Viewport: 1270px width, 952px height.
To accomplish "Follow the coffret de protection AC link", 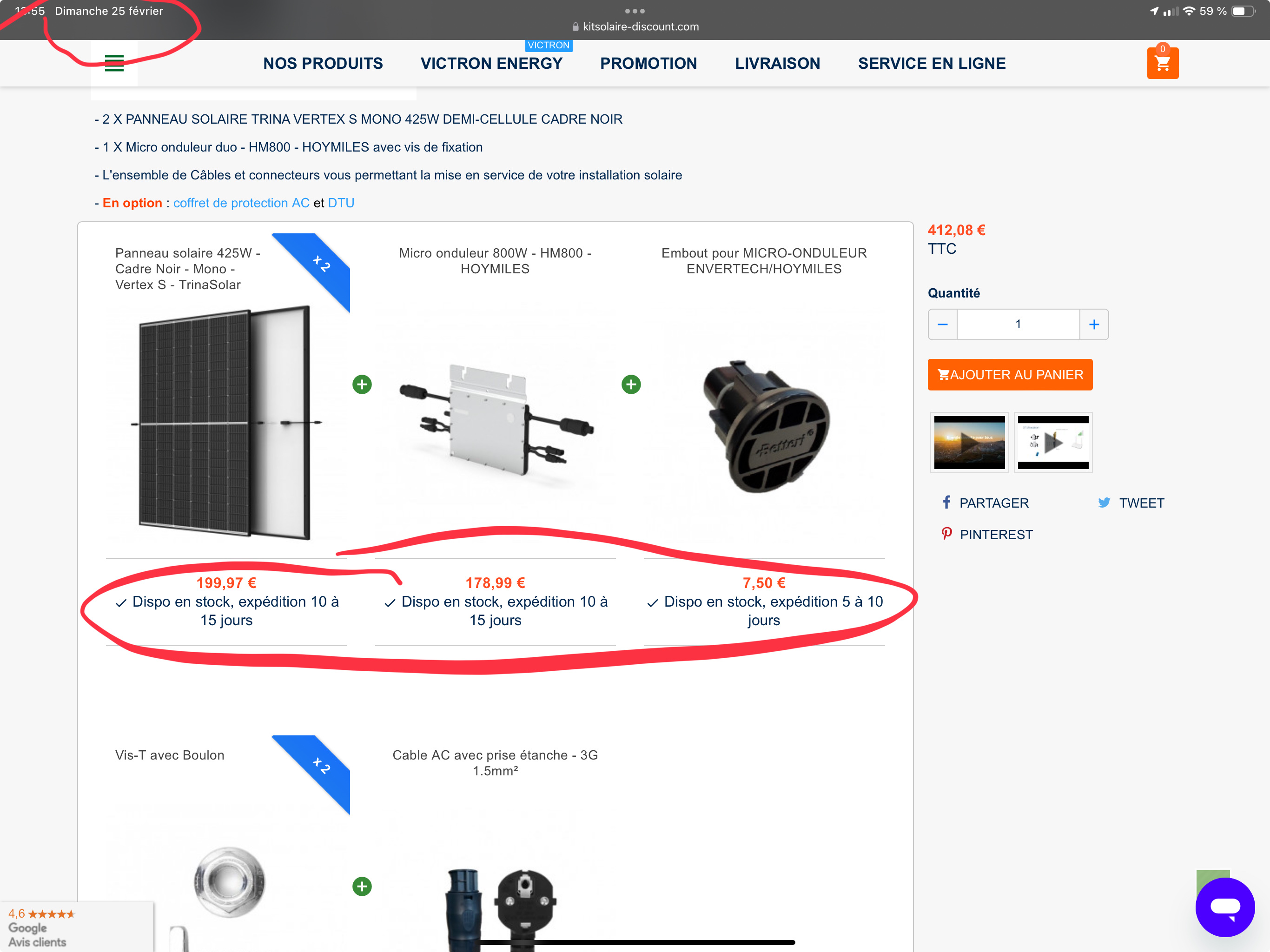I will pos(241,203).
